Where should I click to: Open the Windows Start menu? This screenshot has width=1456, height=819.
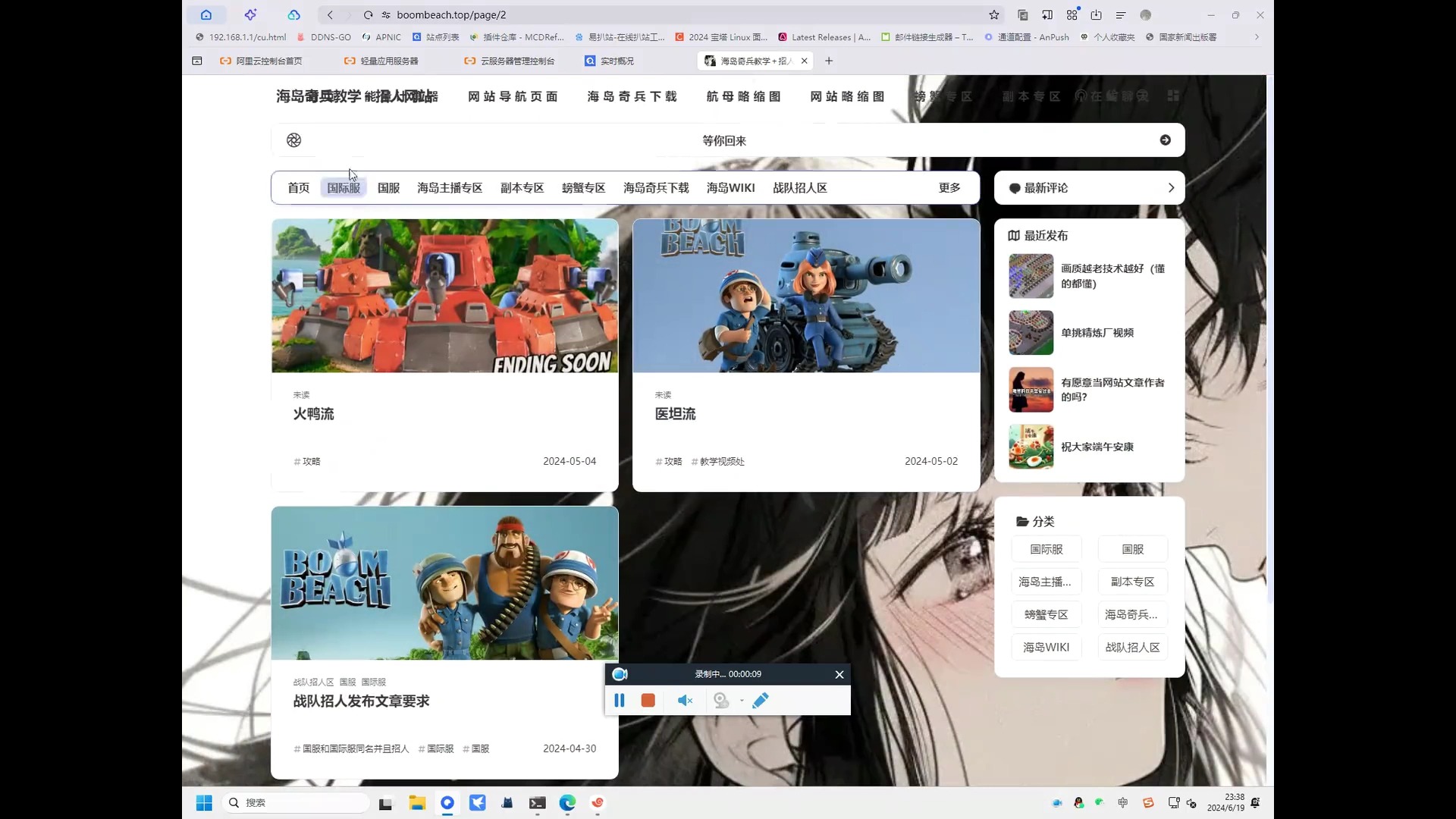204,803
